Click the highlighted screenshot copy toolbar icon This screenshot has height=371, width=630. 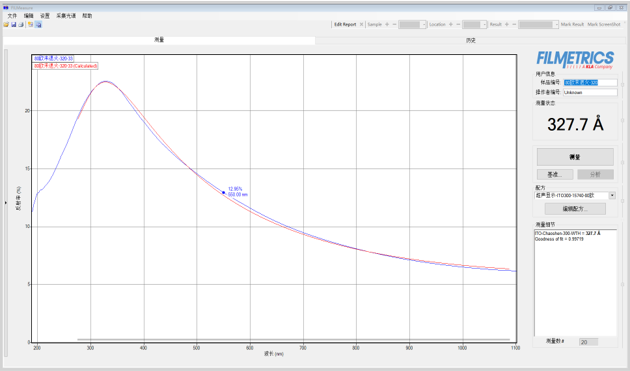pyautogui.click(x=38, y=25)
